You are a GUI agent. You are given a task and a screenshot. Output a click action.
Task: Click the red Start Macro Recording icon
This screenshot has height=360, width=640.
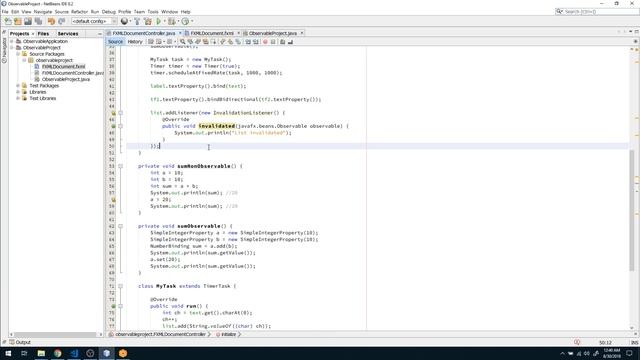click(x=265, y=42)
